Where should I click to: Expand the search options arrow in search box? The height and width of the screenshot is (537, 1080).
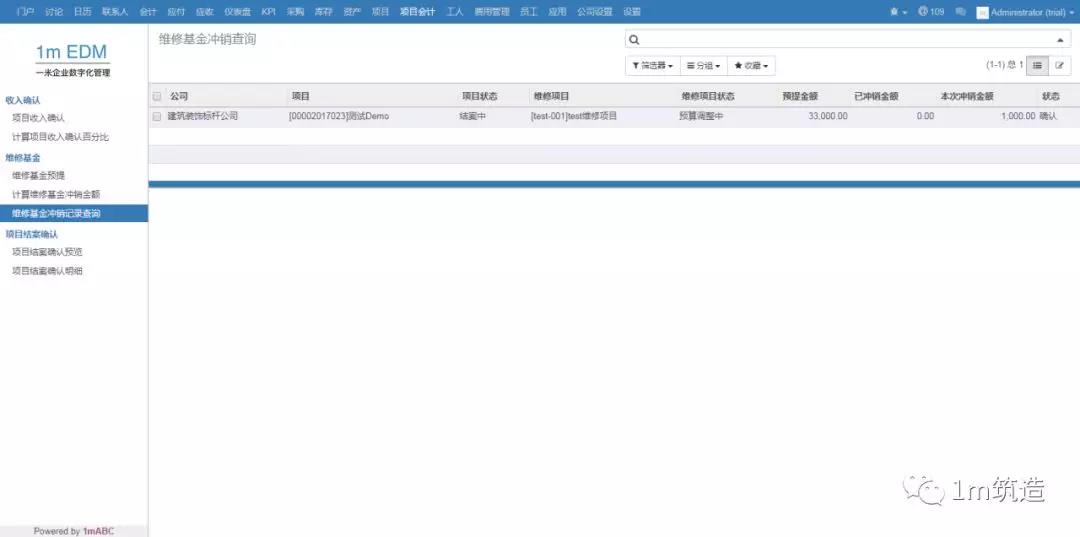1060,40
